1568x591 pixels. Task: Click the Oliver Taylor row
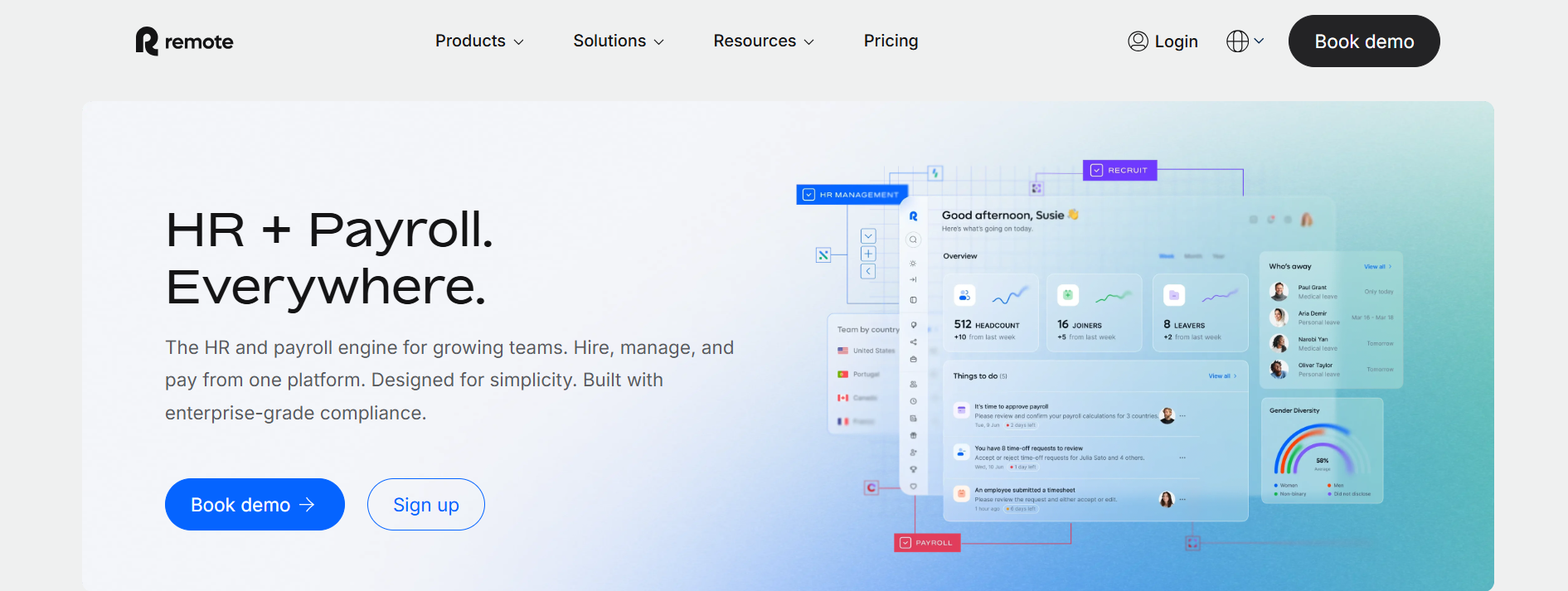pos(1332,369)
